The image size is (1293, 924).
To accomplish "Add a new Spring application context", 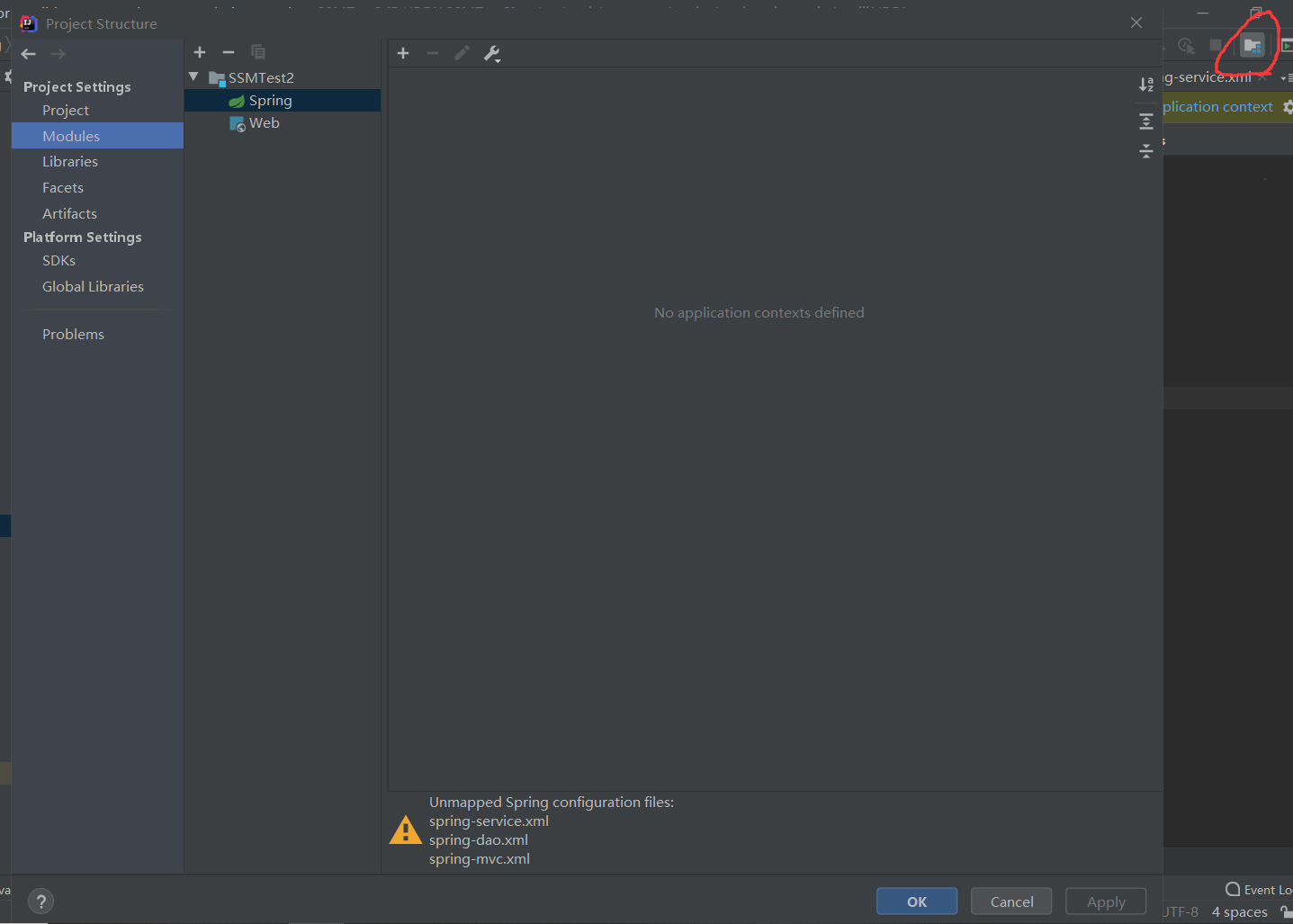I will pyautogui.click(x=403, y=53).
